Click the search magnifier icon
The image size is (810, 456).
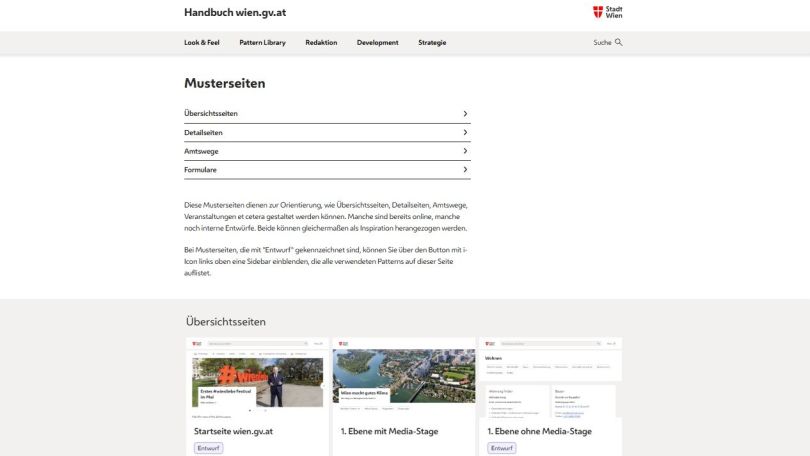[x=618, y=42]
